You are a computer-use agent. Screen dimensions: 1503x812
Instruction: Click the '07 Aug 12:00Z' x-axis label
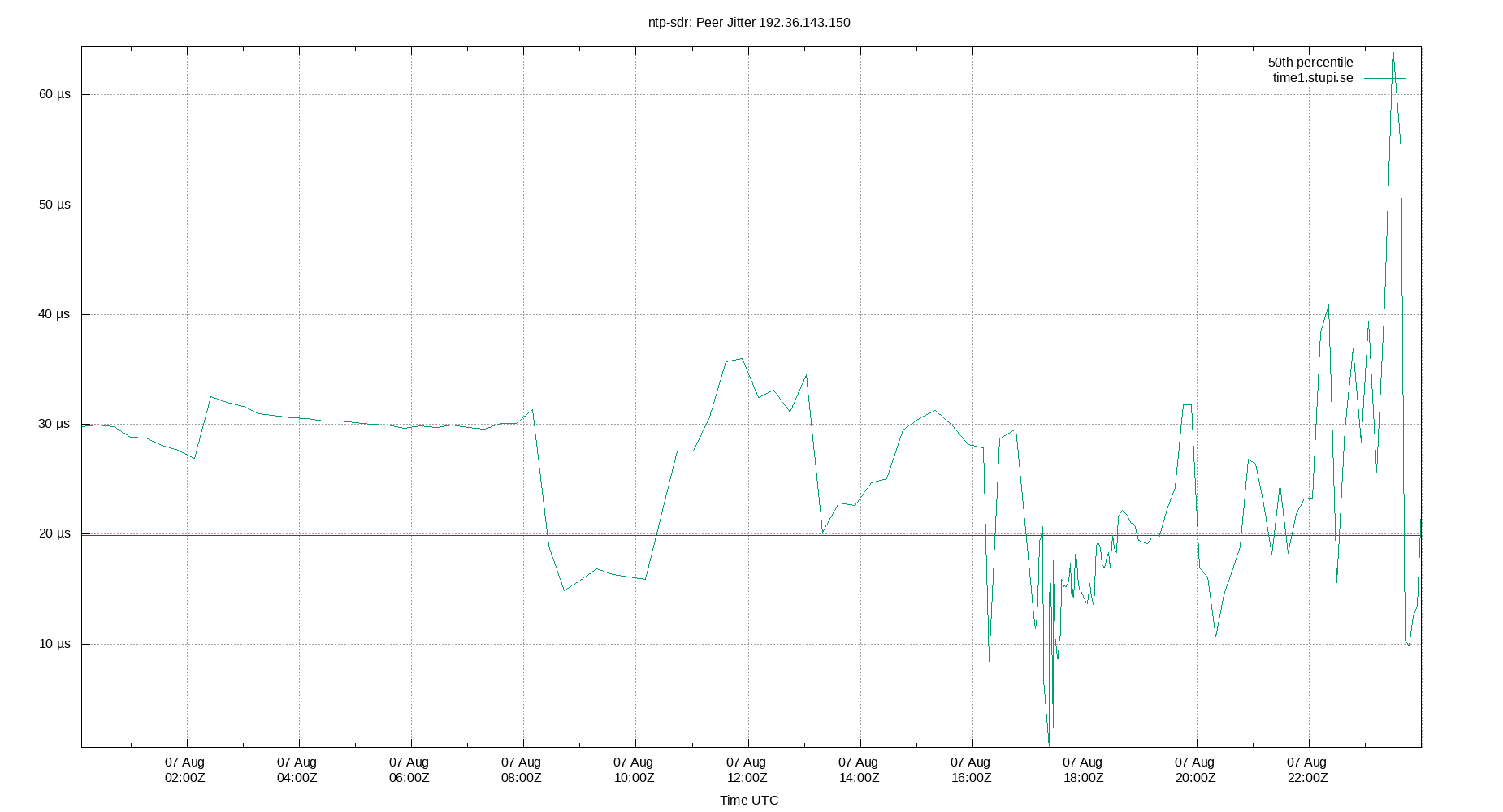click(x=747, y=770)
